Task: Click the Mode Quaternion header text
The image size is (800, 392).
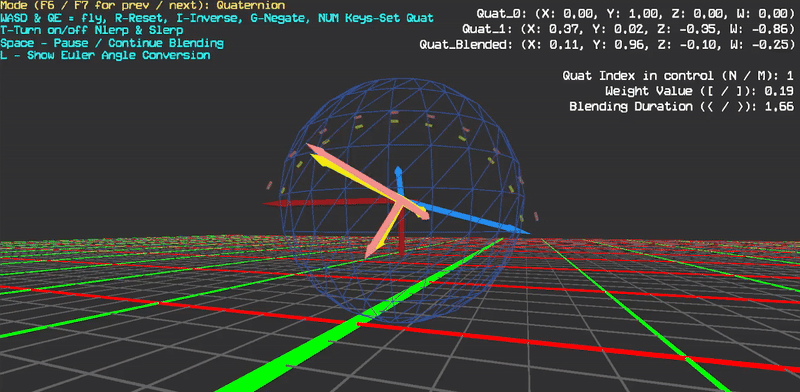Action: click(143, 6)
